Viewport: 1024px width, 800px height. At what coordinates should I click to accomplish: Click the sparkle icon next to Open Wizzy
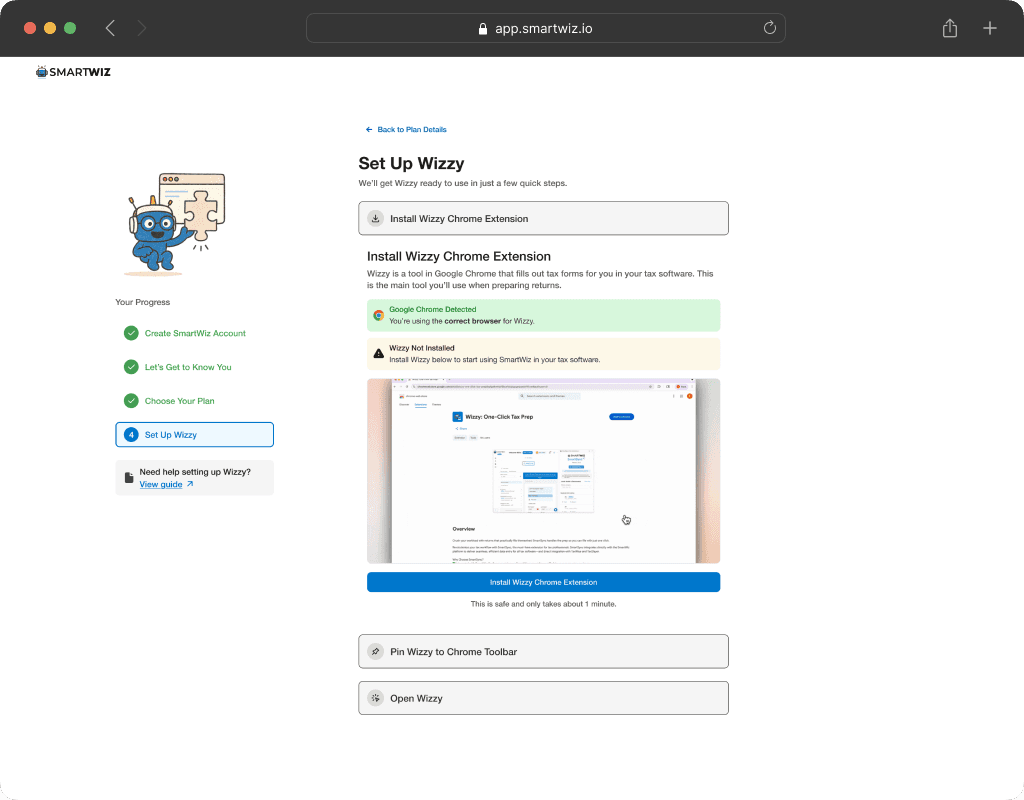(375, 698)
